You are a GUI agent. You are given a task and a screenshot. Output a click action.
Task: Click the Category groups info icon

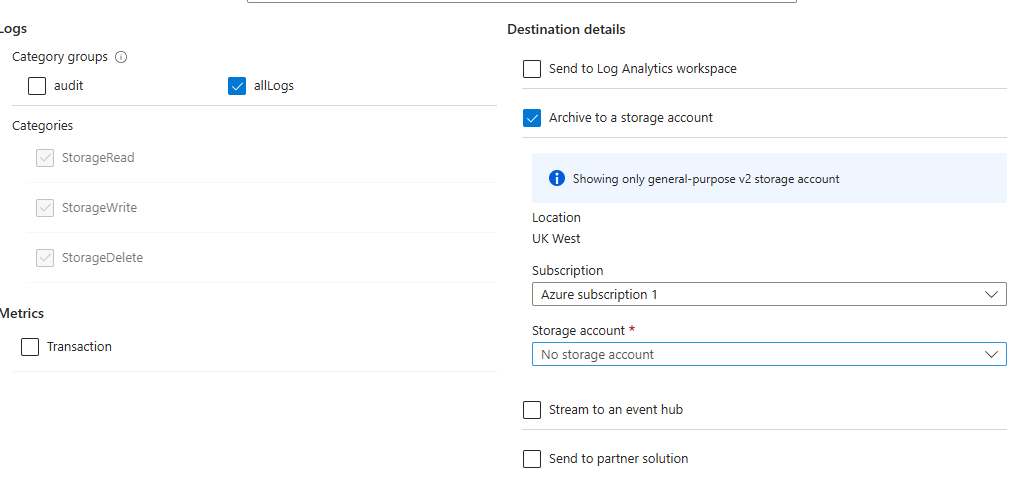(121, 57)
